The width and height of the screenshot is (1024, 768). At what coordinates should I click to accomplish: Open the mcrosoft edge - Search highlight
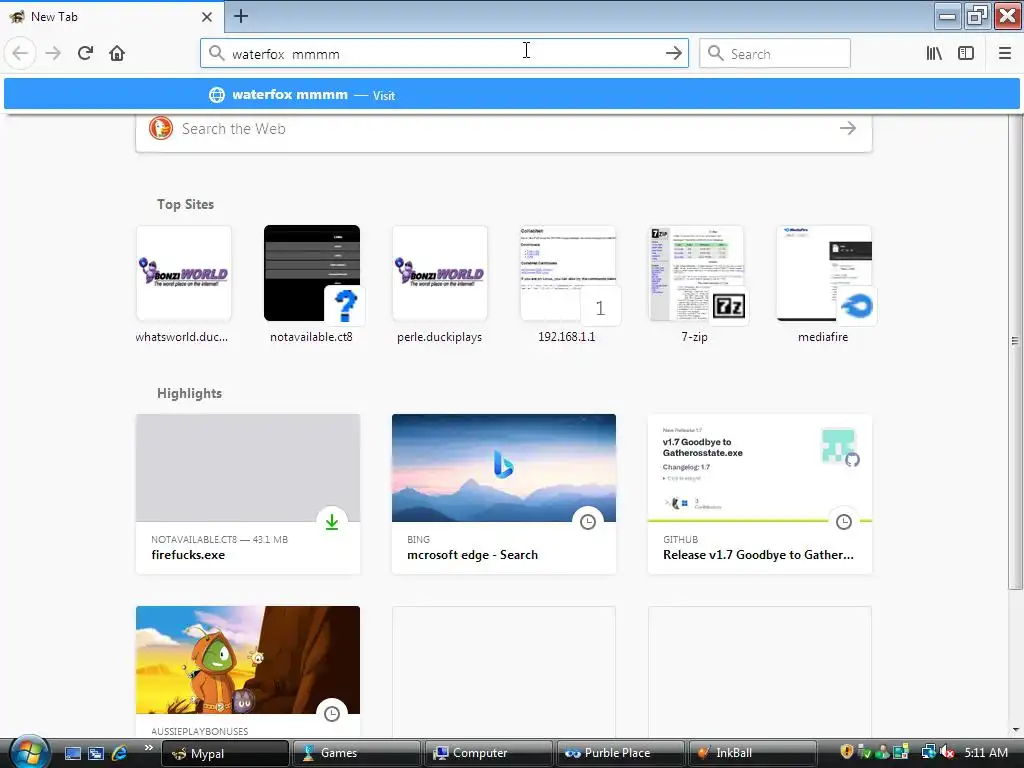(x=504, y=494)
